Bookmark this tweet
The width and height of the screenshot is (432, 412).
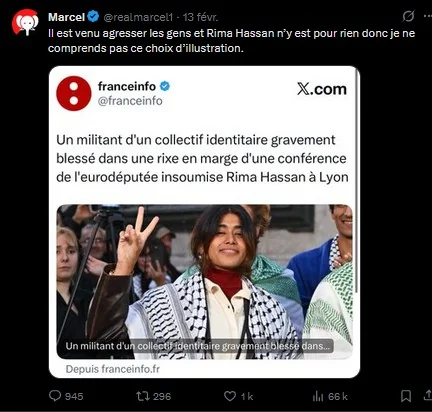point(406,396)
